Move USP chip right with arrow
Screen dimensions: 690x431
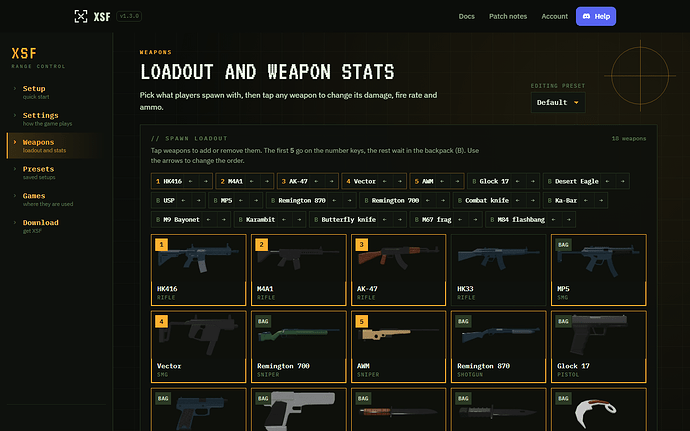click(198, 200)
